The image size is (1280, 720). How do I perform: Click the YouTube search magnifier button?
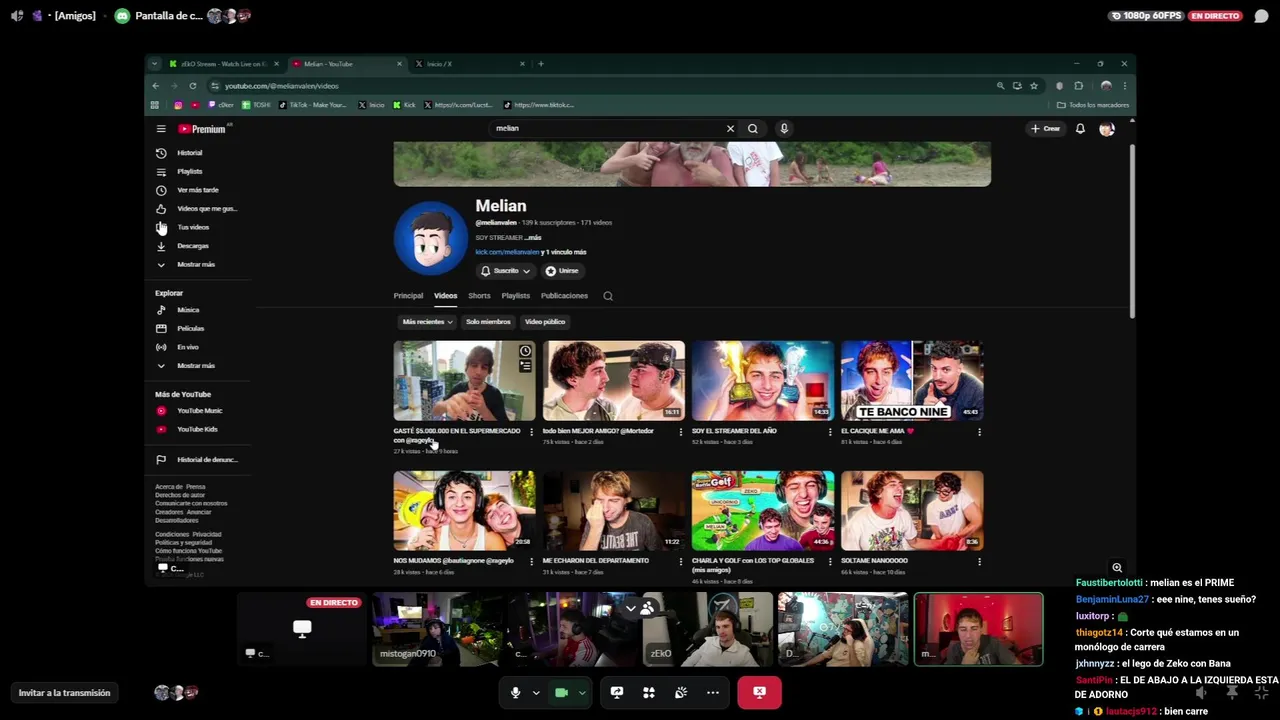point(753,128)
